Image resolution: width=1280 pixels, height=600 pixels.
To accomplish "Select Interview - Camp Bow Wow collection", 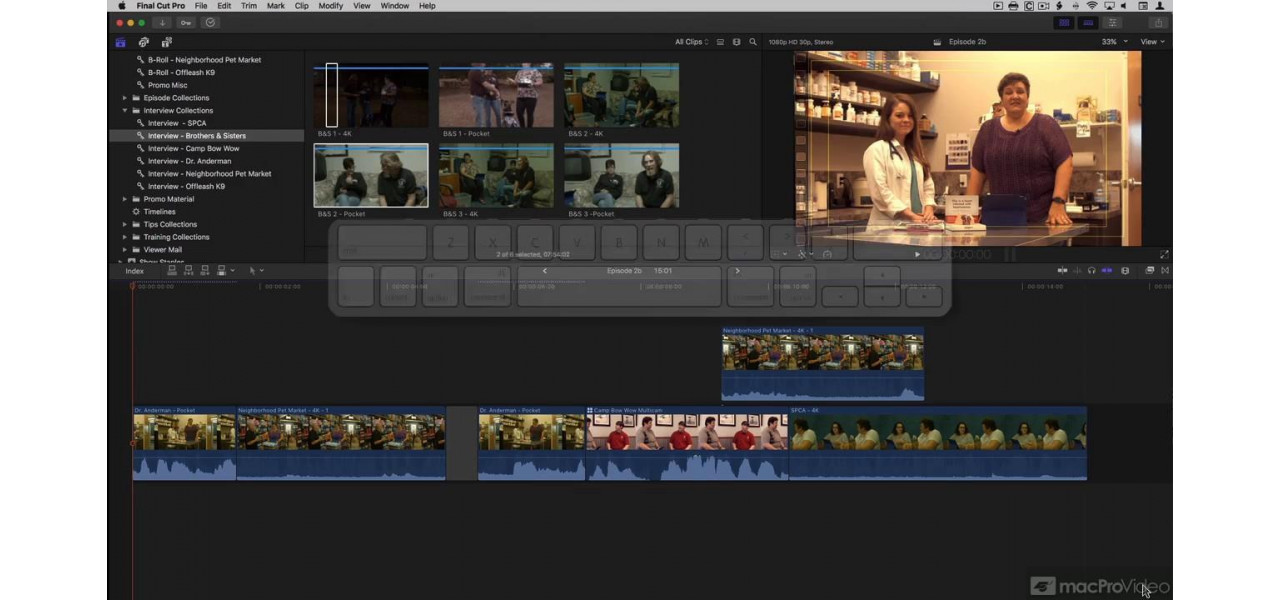I will pos(193,148).
